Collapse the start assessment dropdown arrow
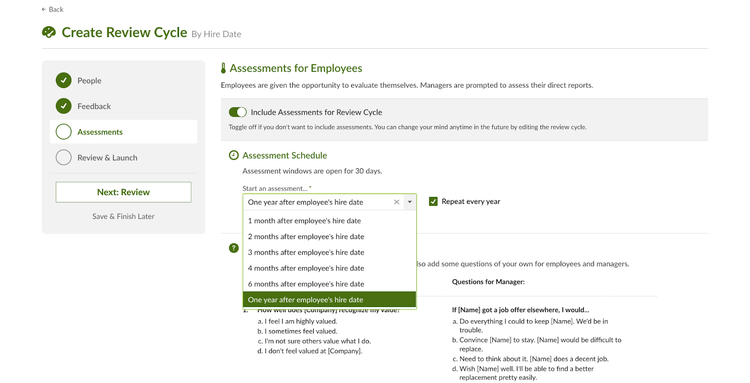750x383 pixels. [410, 202]
